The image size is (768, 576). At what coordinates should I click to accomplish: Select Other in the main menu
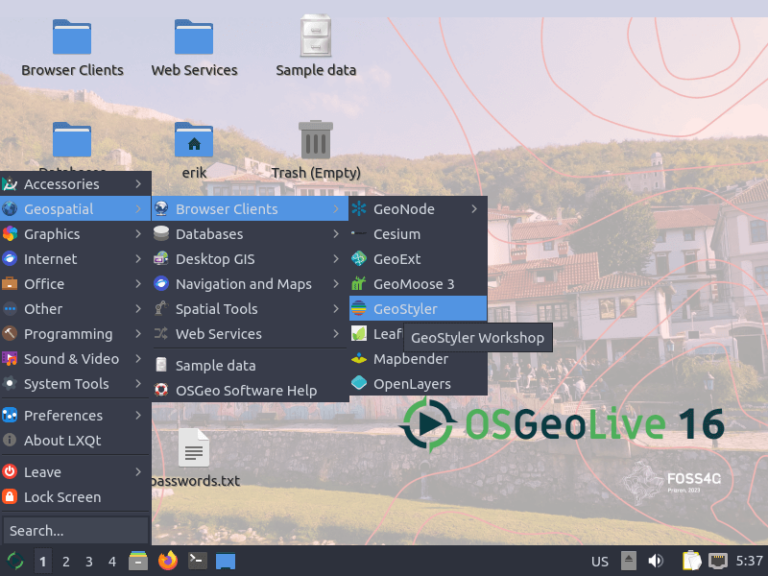[x=75, y=309]
